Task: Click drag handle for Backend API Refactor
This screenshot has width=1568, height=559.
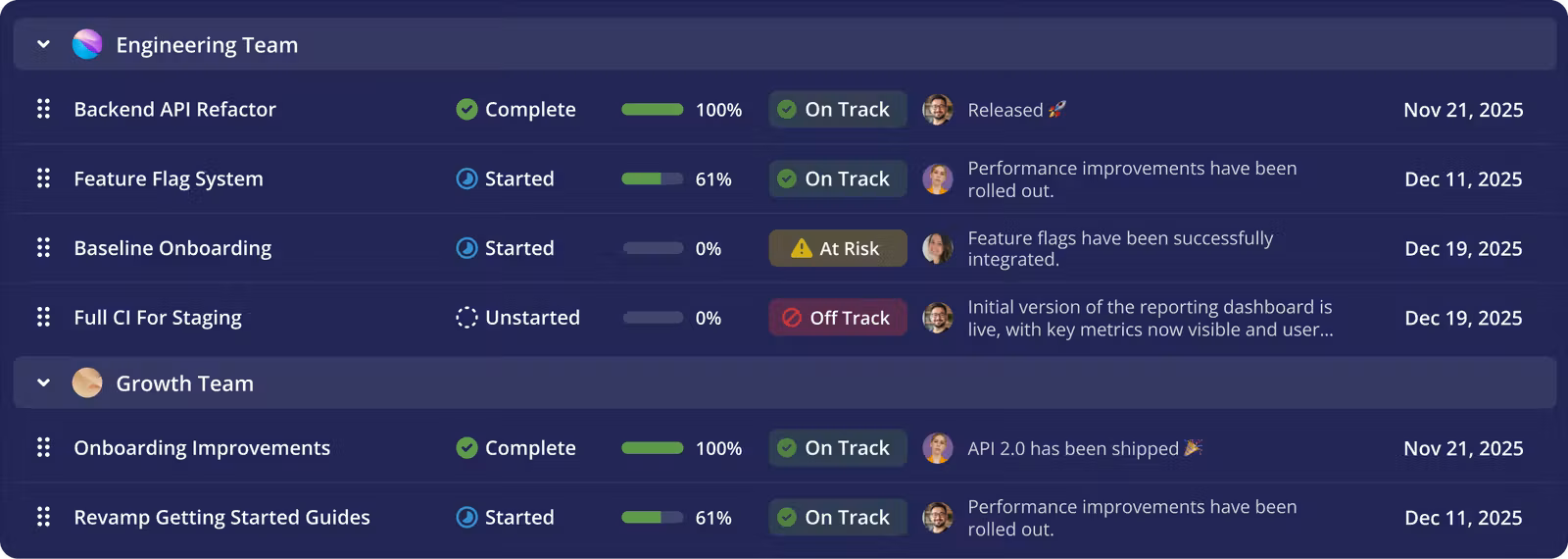Action: pyautogui.click(x=43, y=109)
